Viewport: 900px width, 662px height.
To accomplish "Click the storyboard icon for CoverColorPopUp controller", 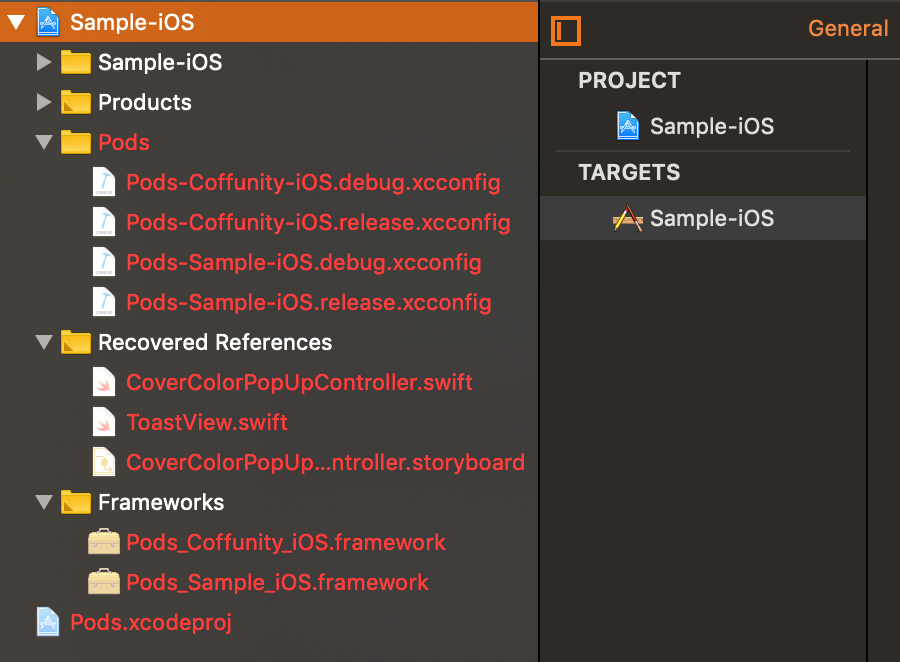I will [104, 462].
